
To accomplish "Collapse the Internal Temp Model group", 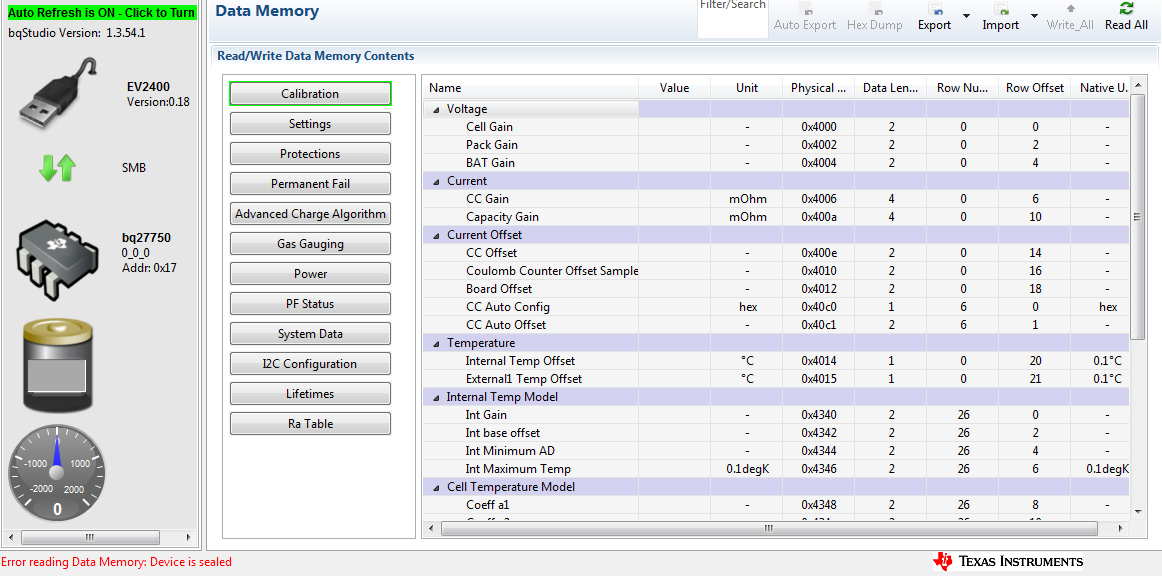I will pyautogui.click(x=436, y=397).
